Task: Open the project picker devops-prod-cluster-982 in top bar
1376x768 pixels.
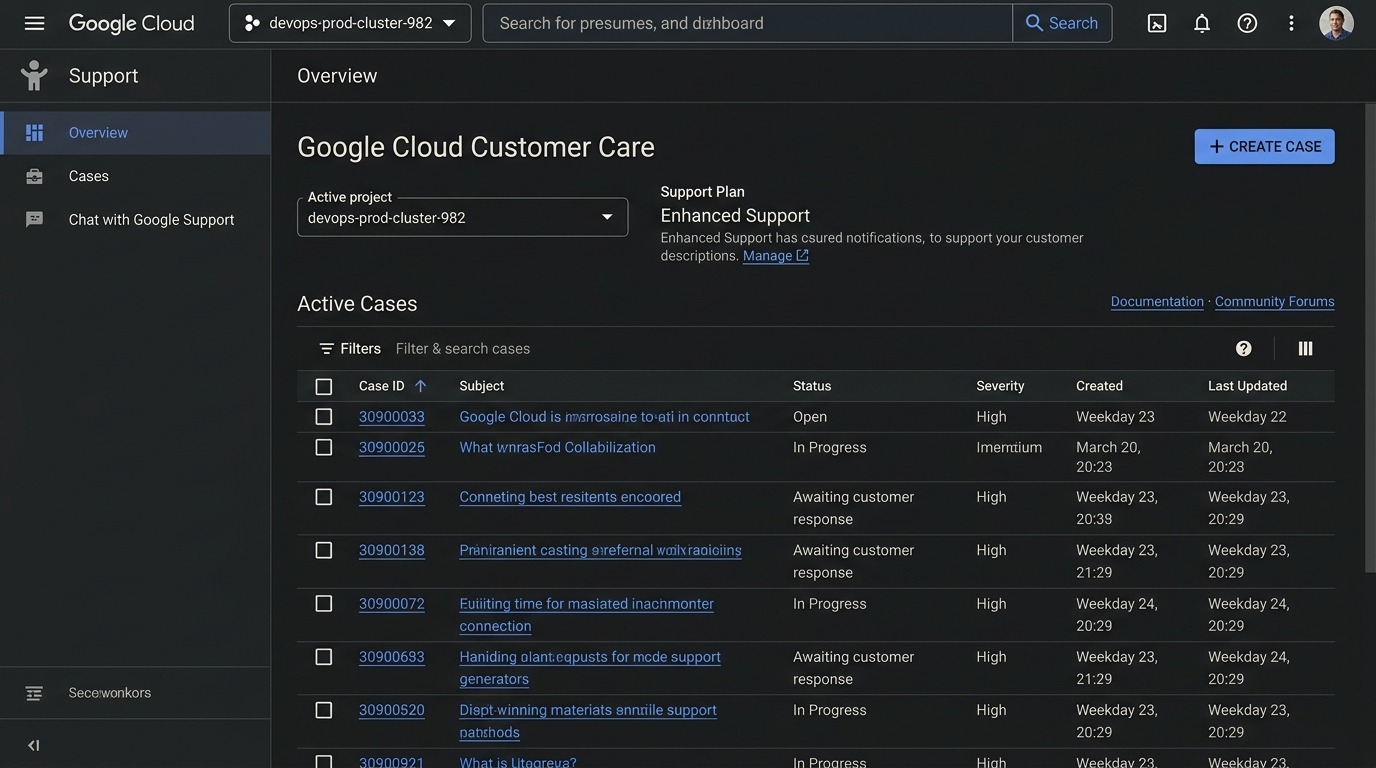Action: (x=350, y=23)
